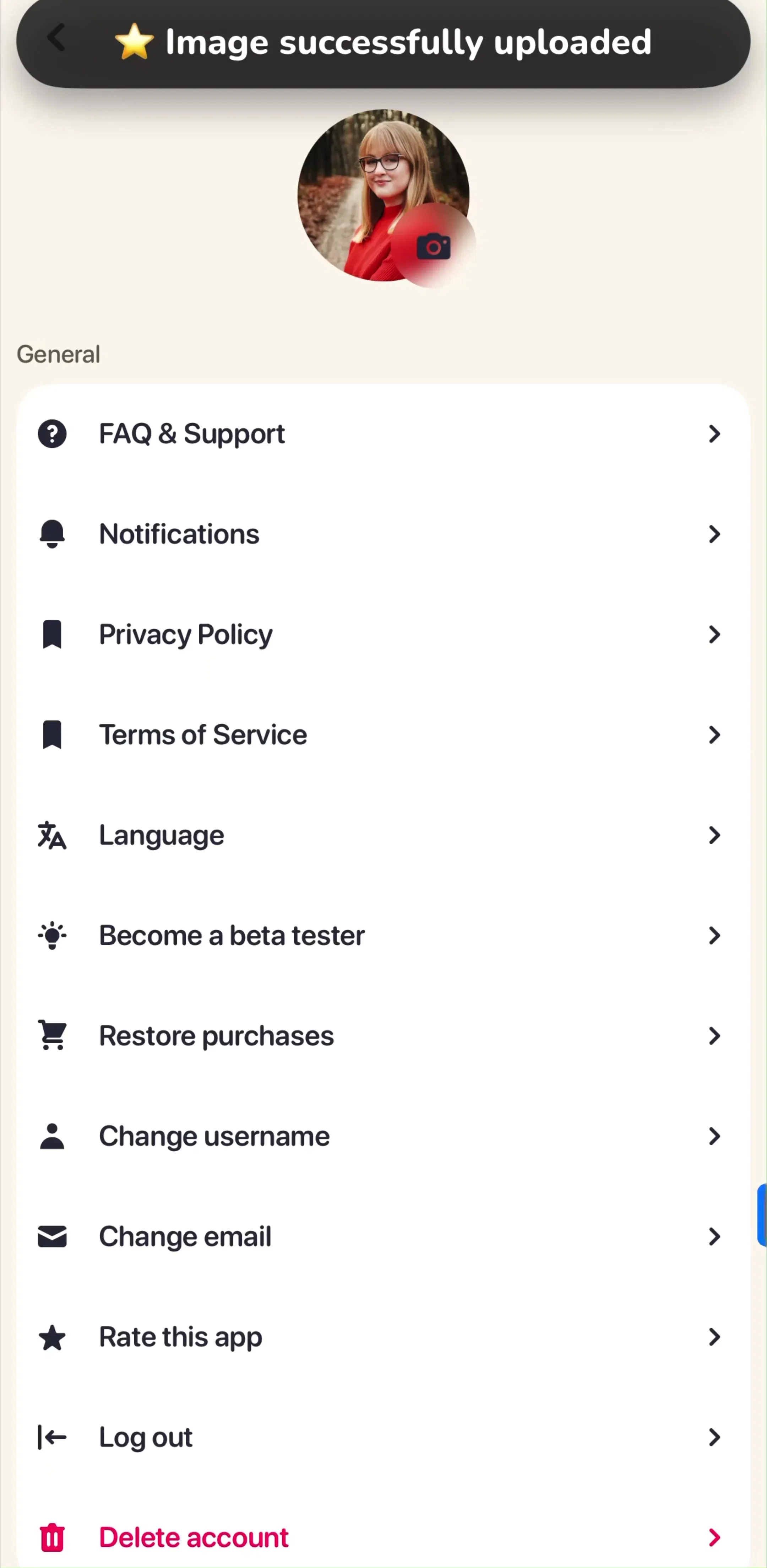
Task: Open the Change username chevron arrow
Action: [x=715, y=1136]
